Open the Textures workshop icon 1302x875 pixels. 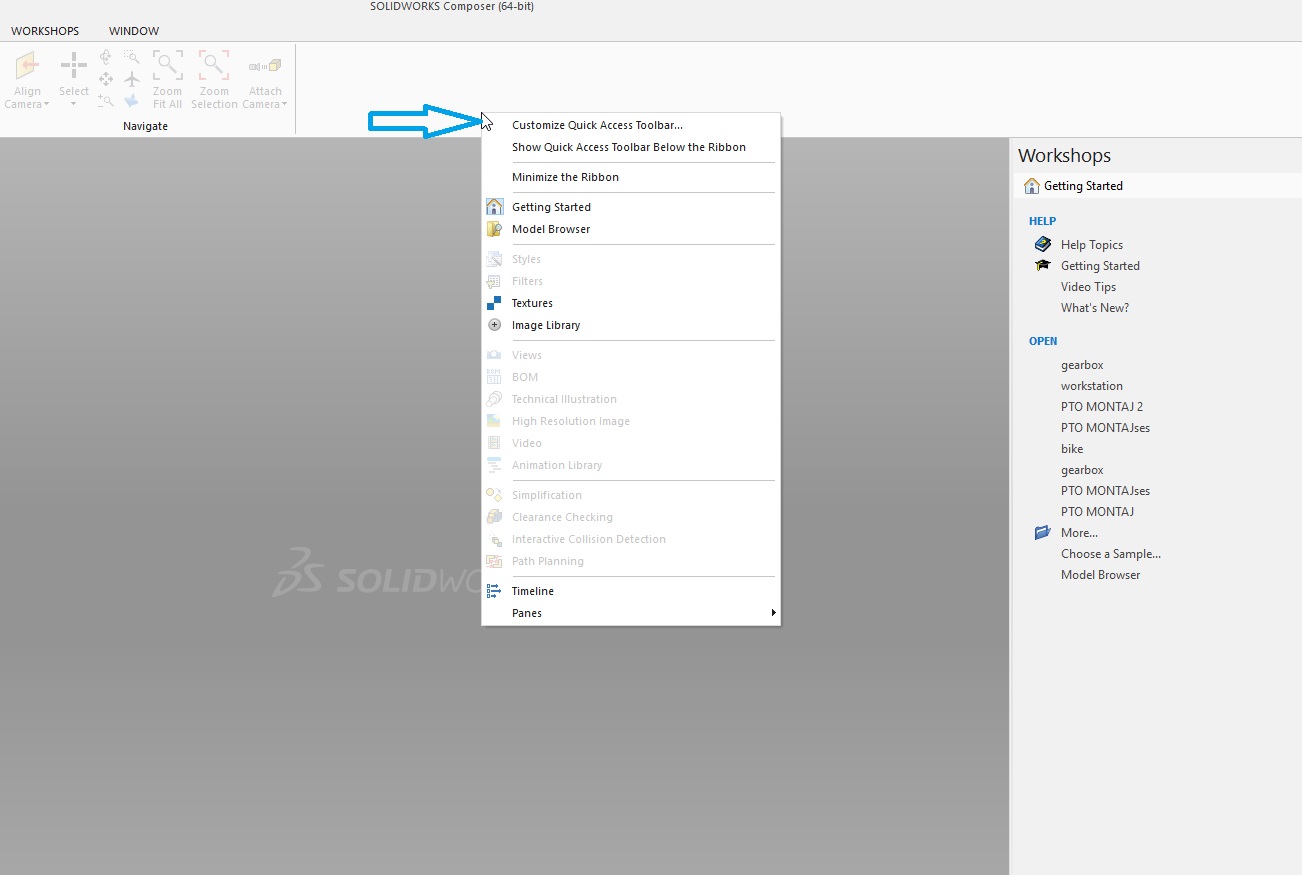click(494, 303)
